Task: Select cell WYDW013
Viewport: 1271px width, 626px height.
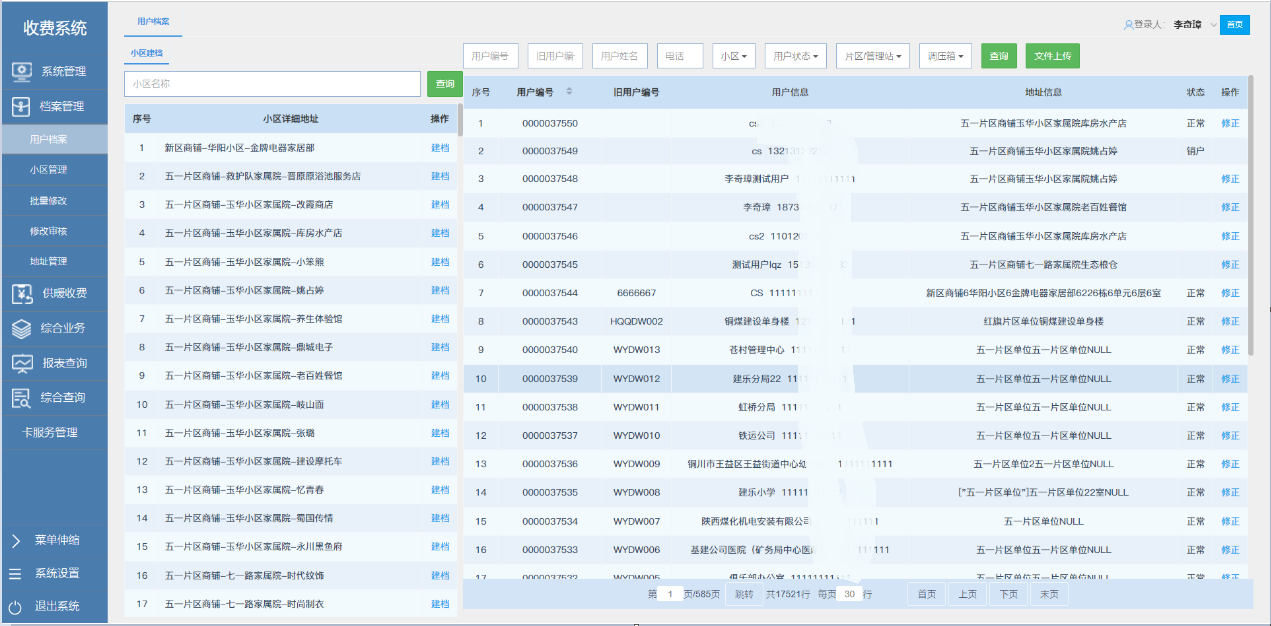Action: point(637,351)
